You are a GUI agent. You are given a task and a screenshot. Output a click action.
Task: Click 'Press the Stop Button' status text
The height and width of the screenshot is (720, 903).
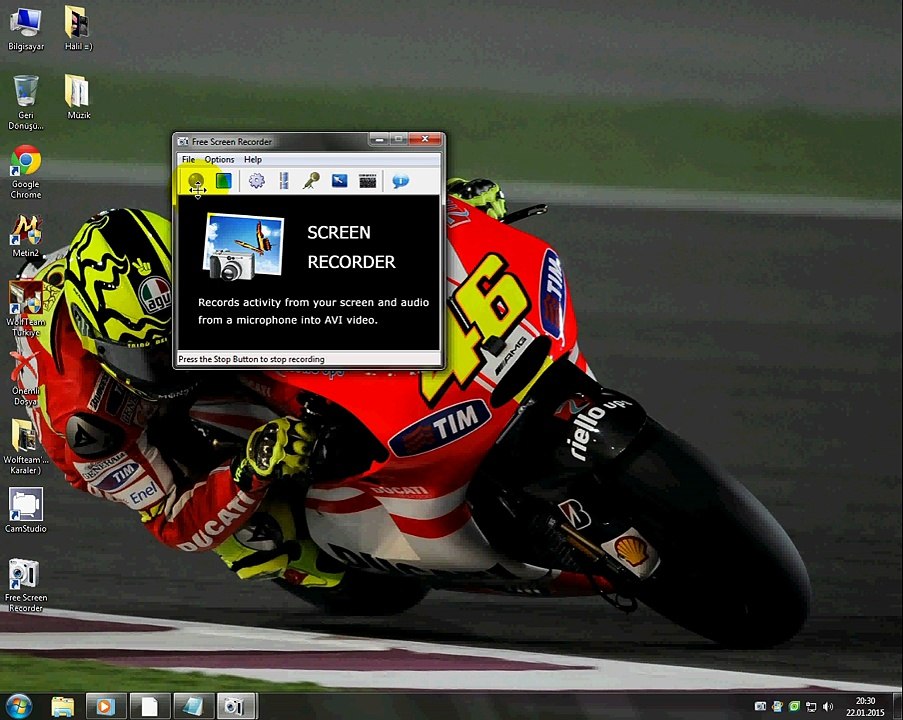point(251,359)
